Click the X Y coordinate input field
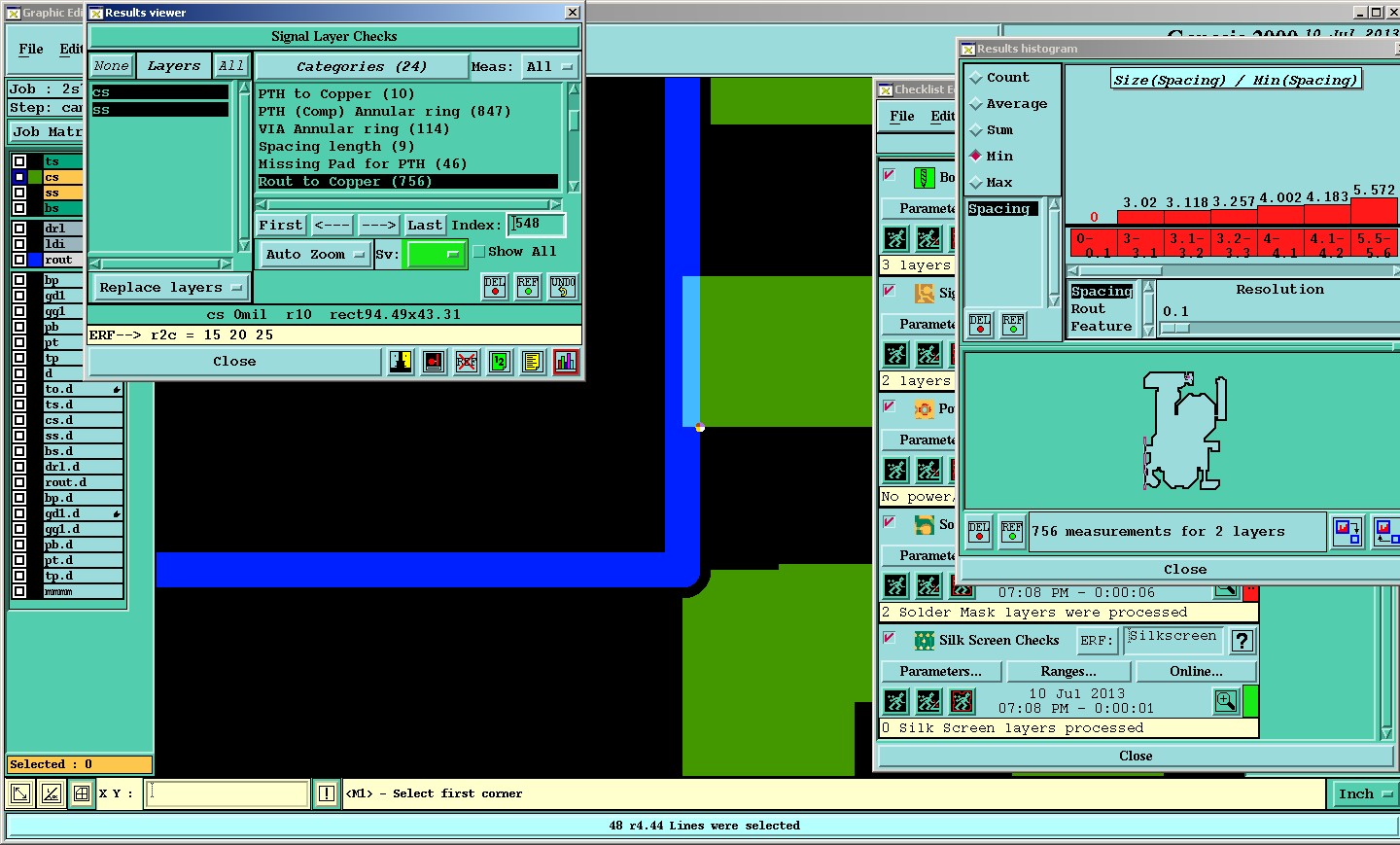This screenshot has height=845, width=1400. [x=227, y=793]
